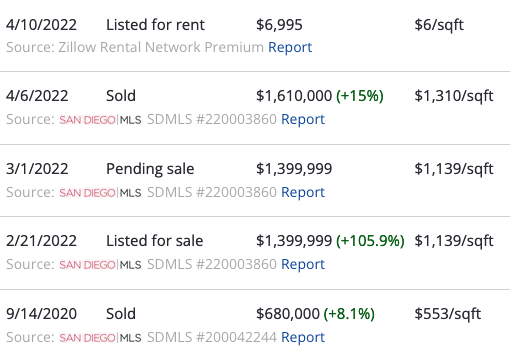The width and height of the screenshot is (510, 361).
Task: Click the +8.1% price change indicator
Action: 349,314
